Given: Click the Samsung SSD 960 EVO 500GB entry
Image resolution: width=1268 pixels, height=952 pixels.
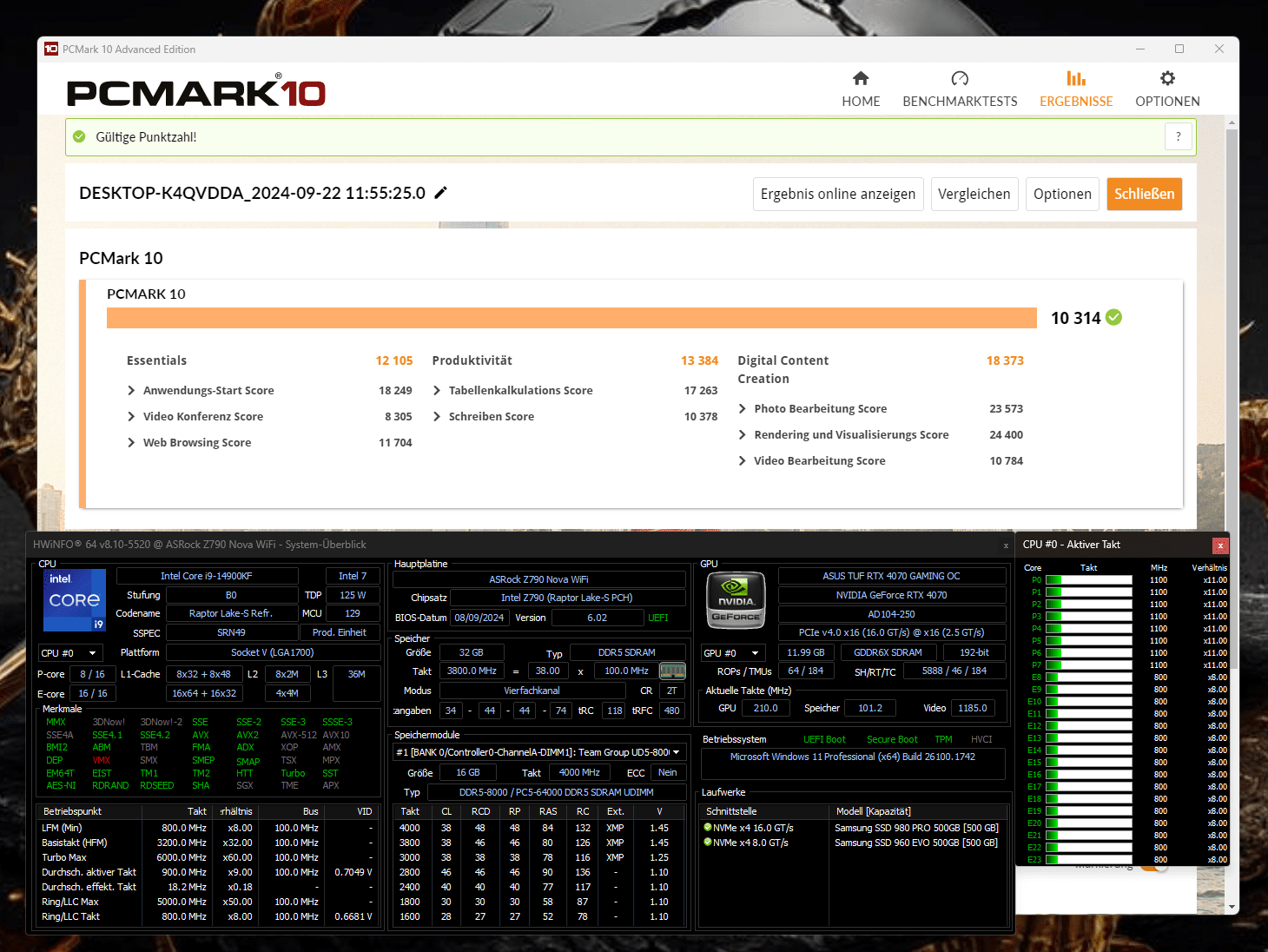Looking at the screenshot, I should 916,843.
